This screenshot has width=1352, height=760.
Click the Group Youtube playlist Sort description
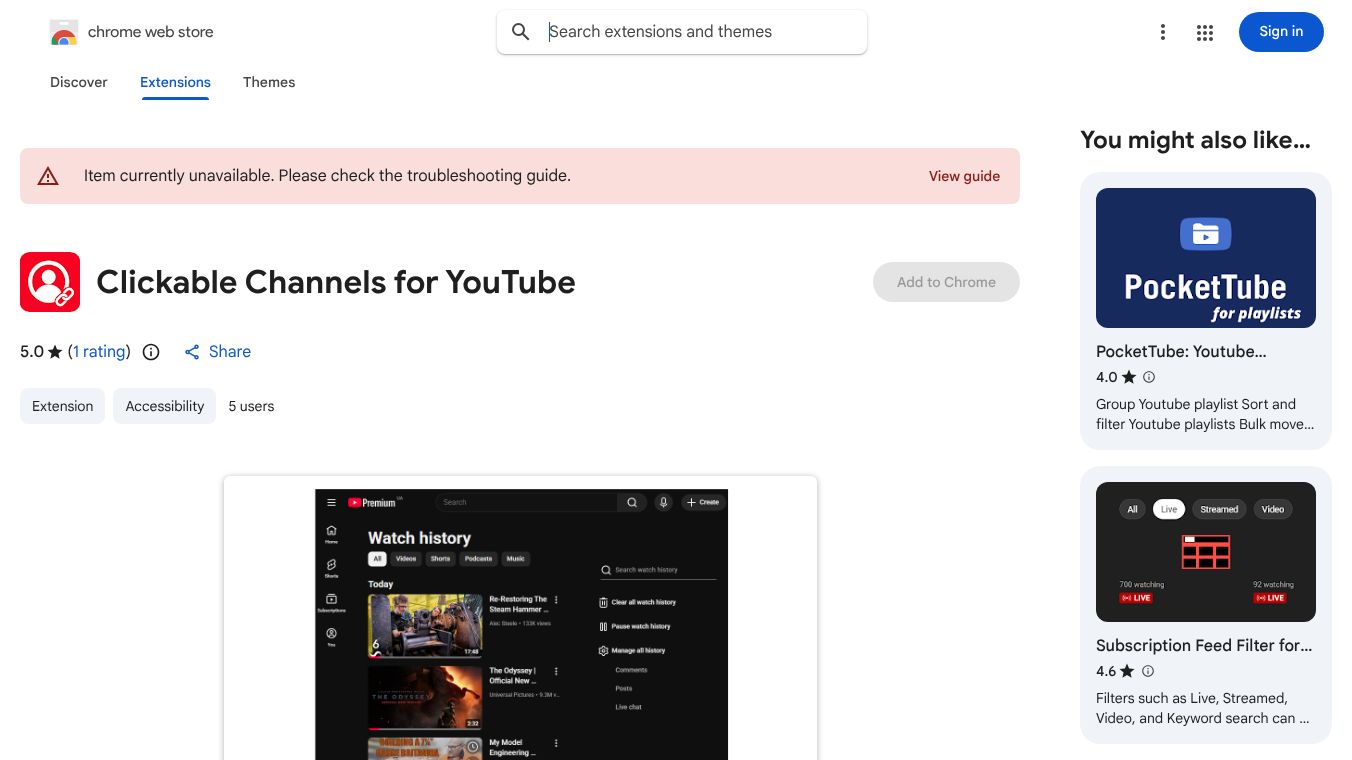coord(1206,414)
